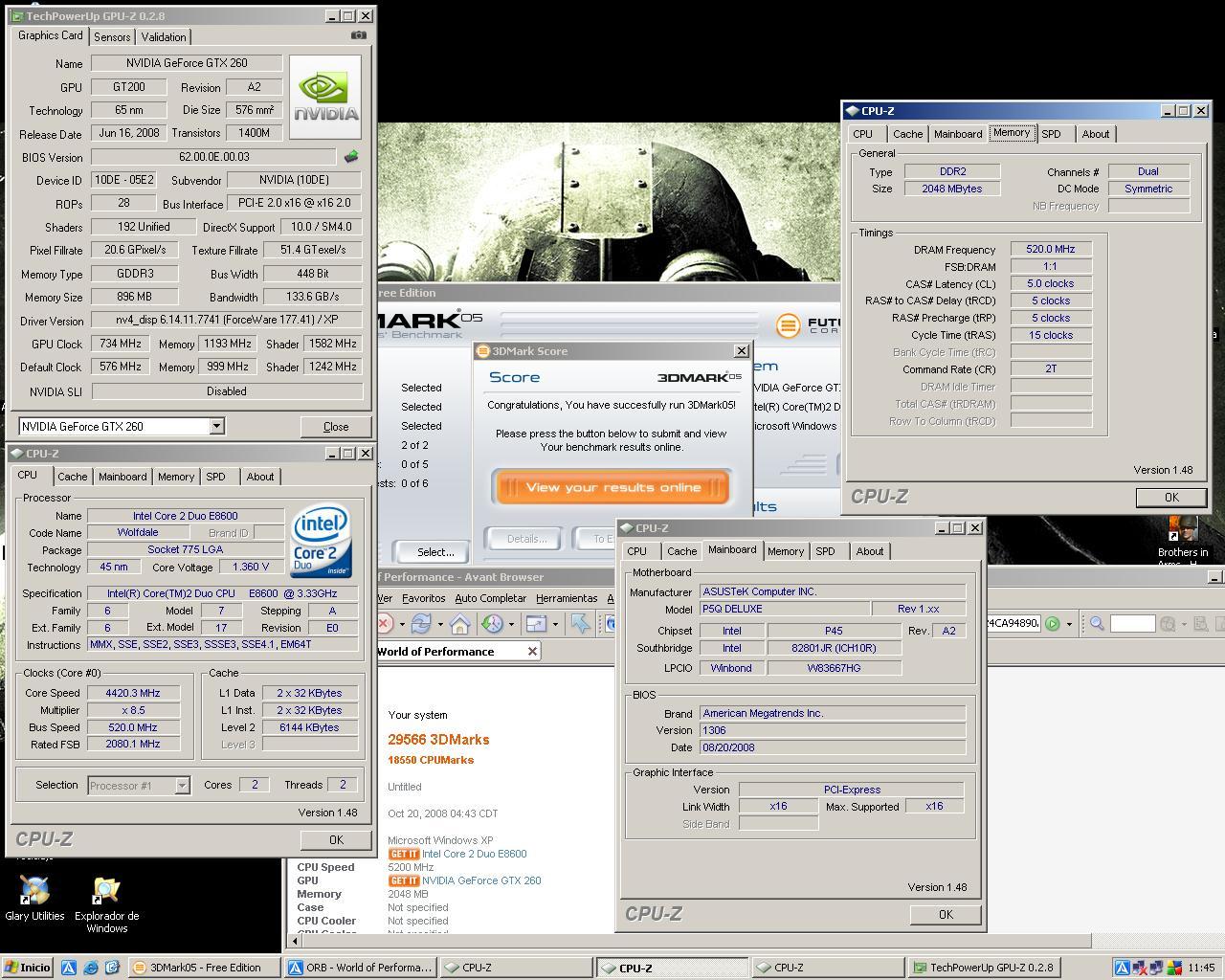Screen dimensions: 1225x980
Task: Click View your results online button
Action: click(612, 487)
